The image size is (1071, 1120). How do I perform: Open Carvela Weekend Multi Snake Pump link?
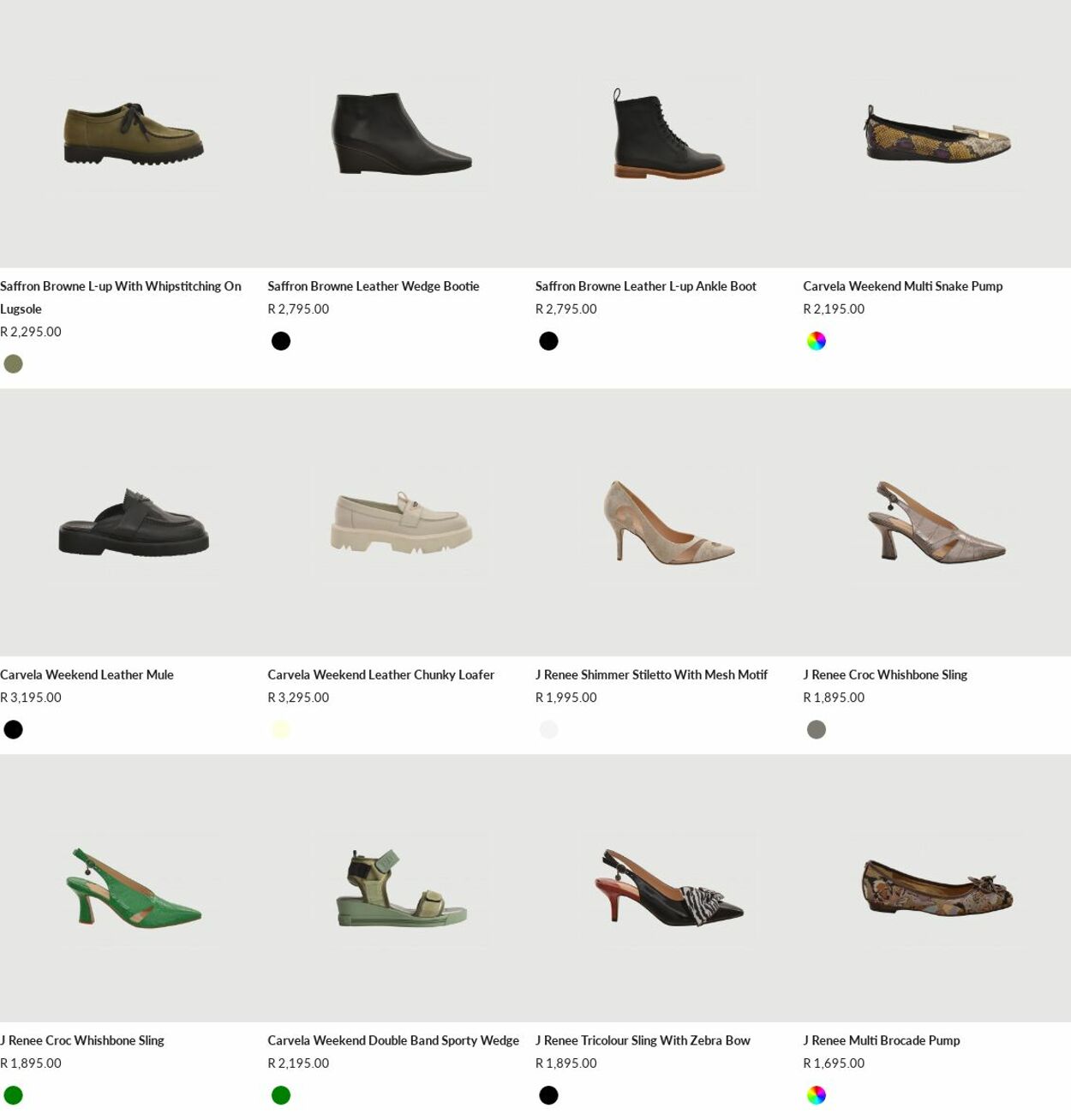point(902,286)
